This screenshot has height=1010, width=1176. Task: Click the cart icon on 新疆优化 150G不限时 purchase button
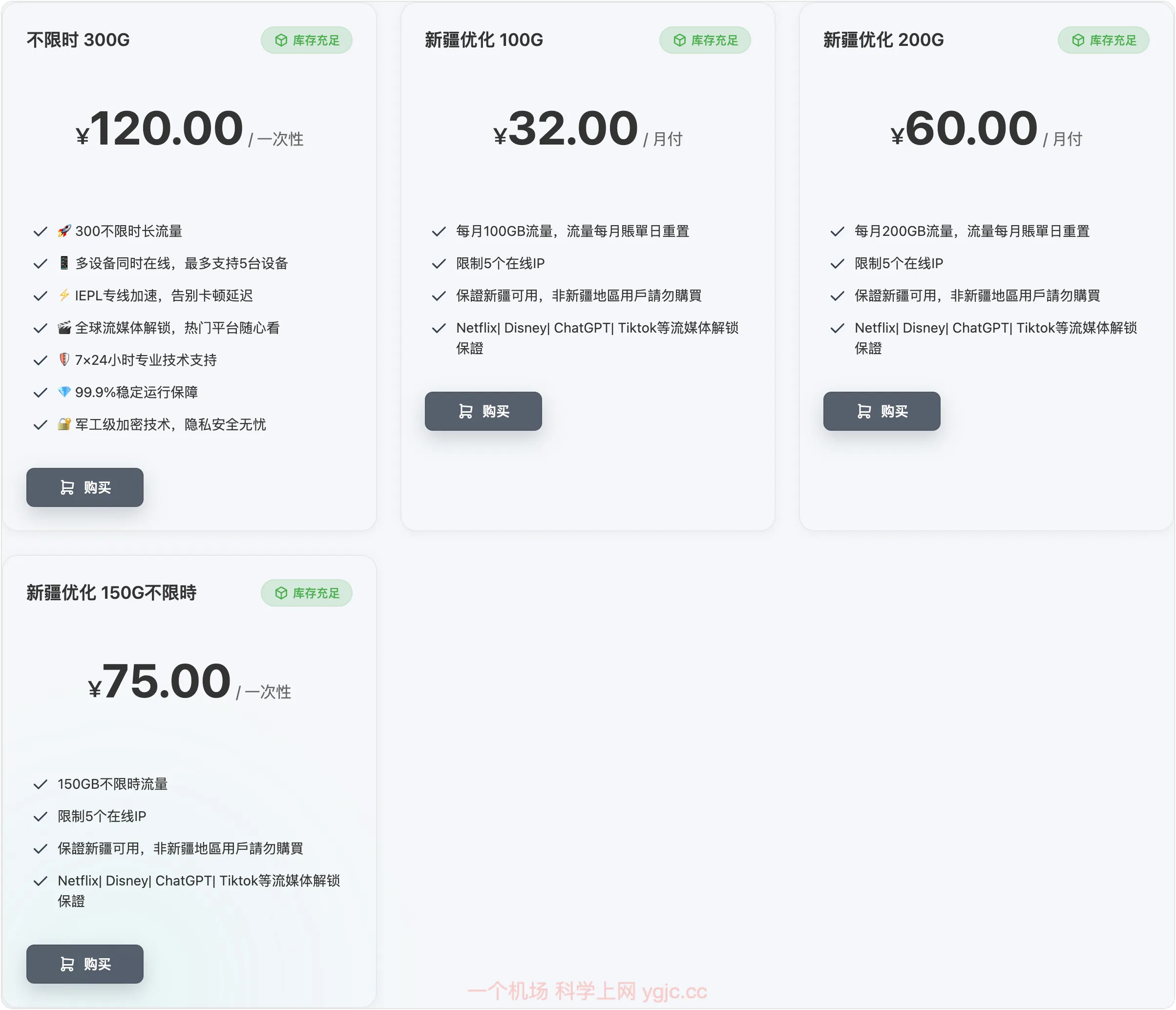67,964
